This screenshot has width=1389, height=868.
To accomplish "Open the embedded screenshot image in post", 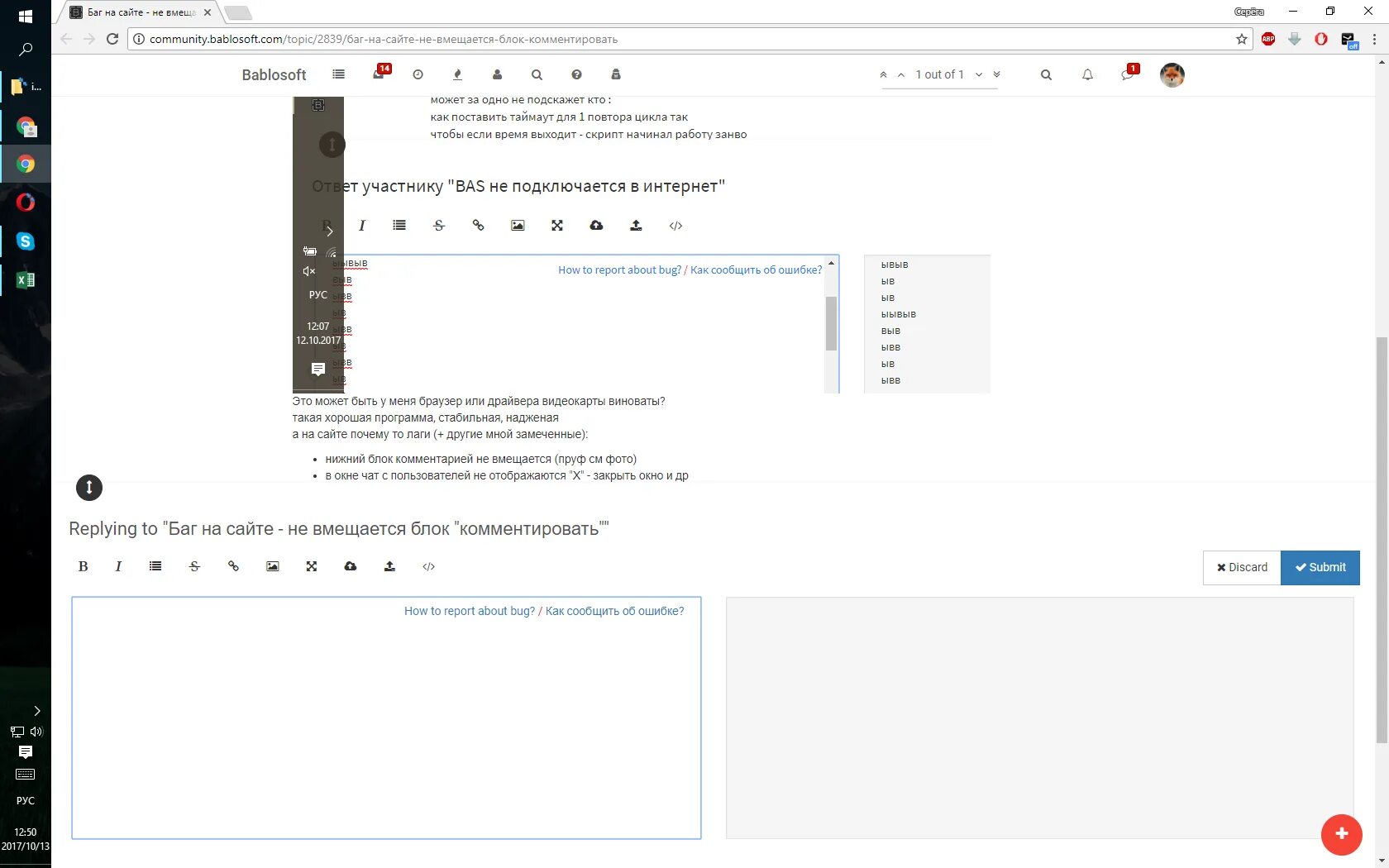I will tap(642, 245).
